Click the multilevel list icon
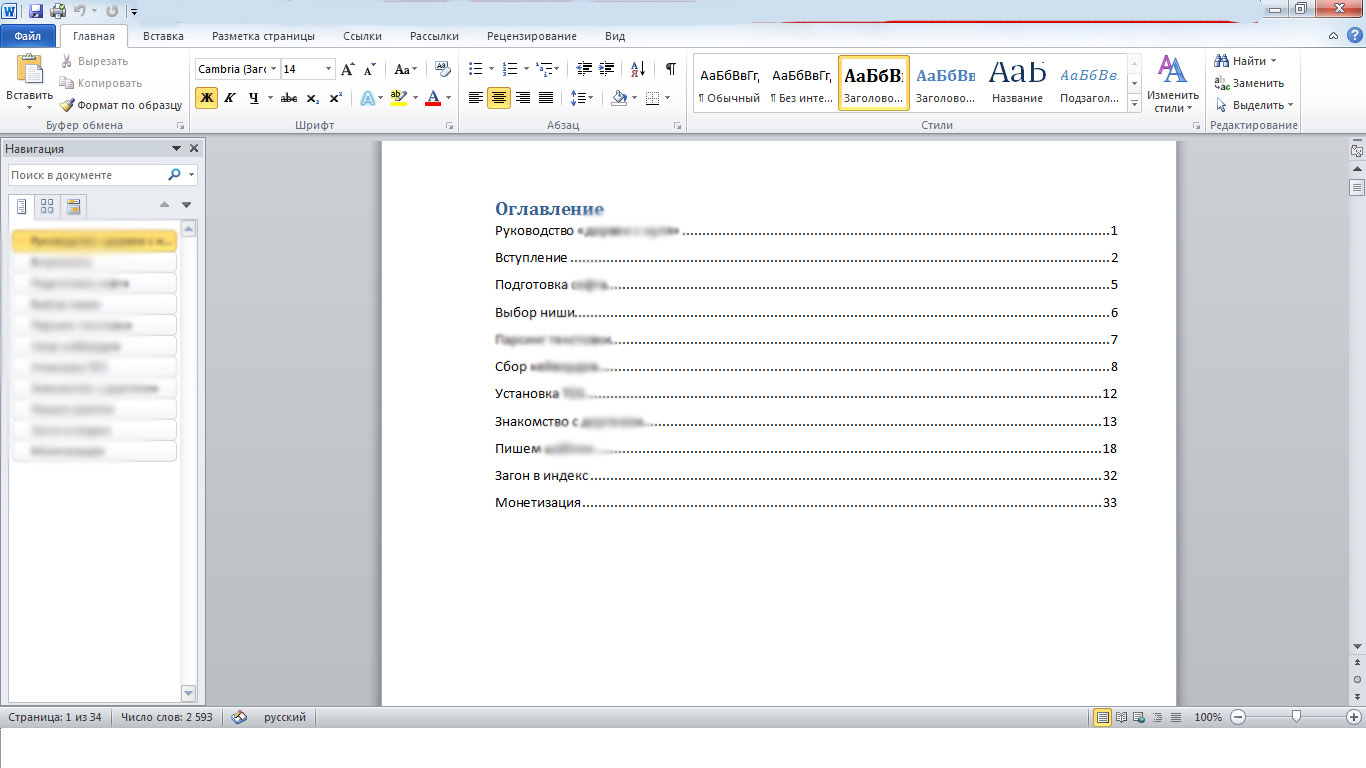 pyautogui.click(x=544, y=69)
